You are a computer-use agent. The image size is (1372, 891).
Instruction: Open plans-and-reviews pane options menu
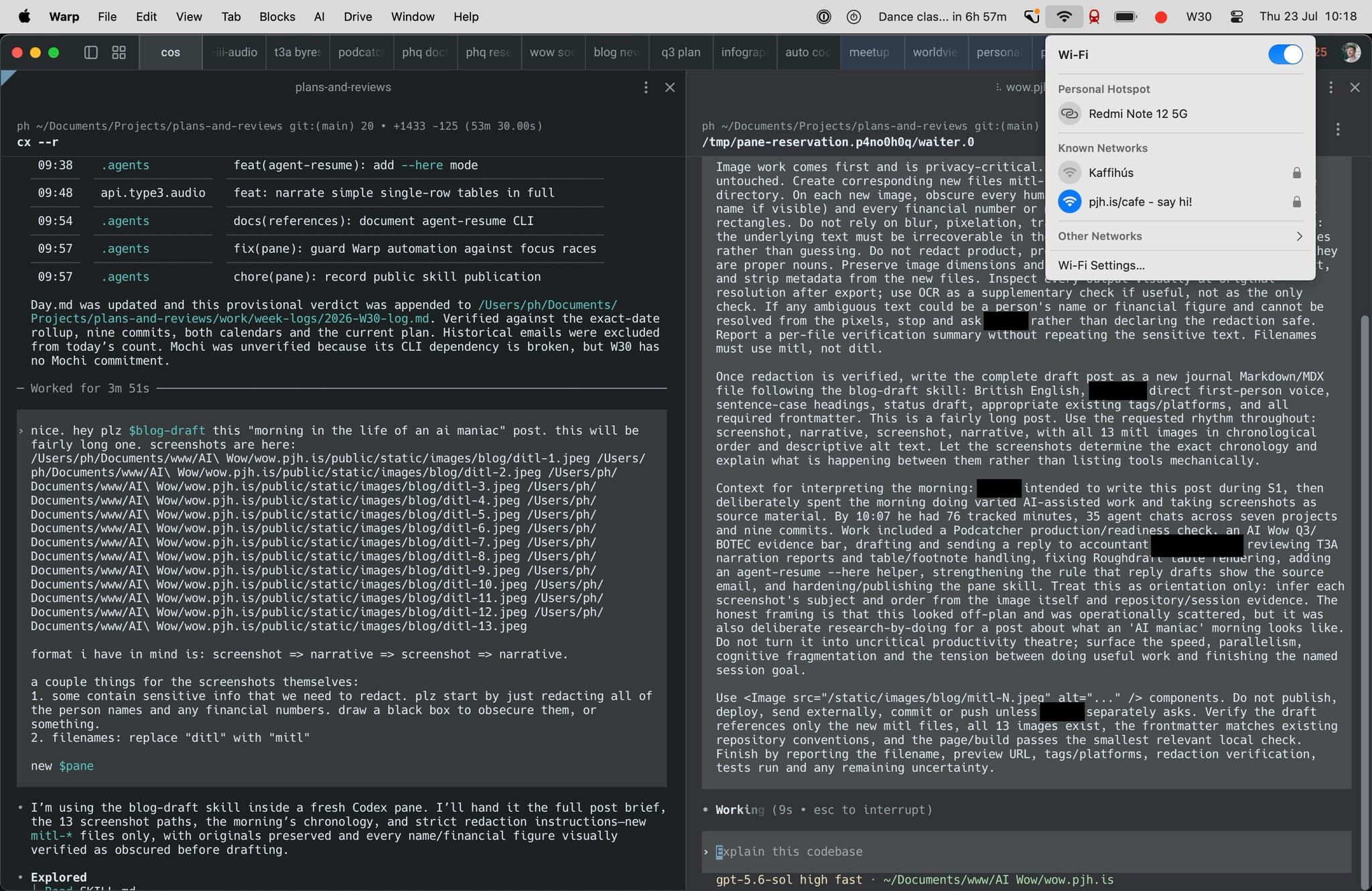646,88
